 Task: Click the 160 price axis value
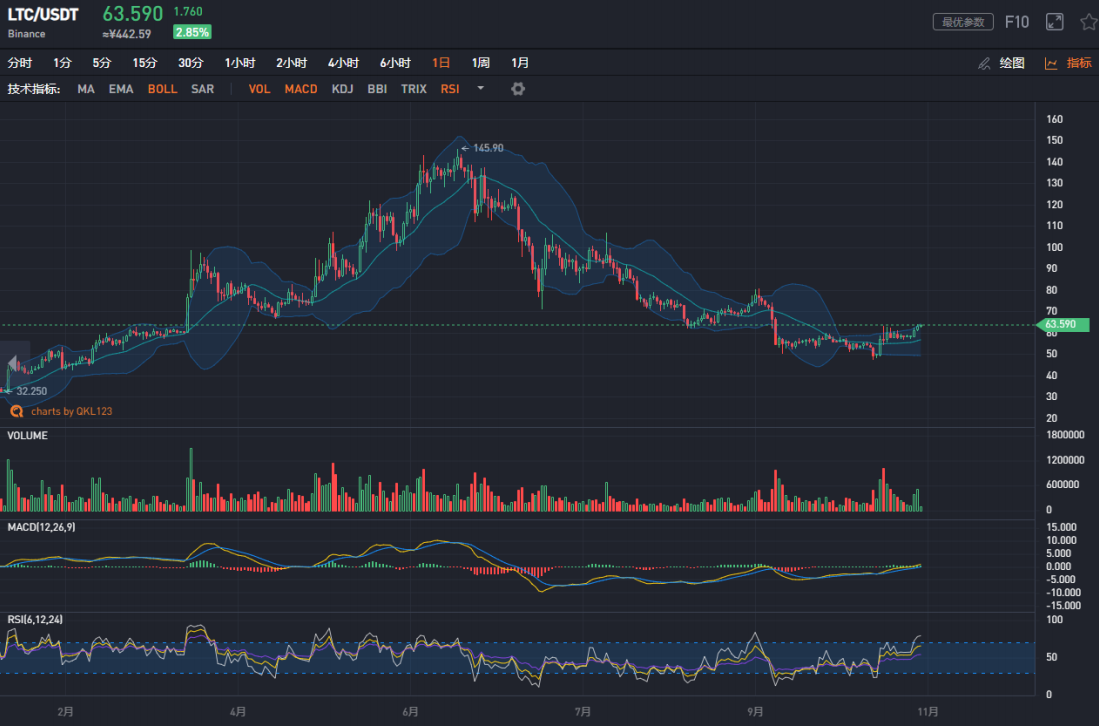[x=1054, y=119]
